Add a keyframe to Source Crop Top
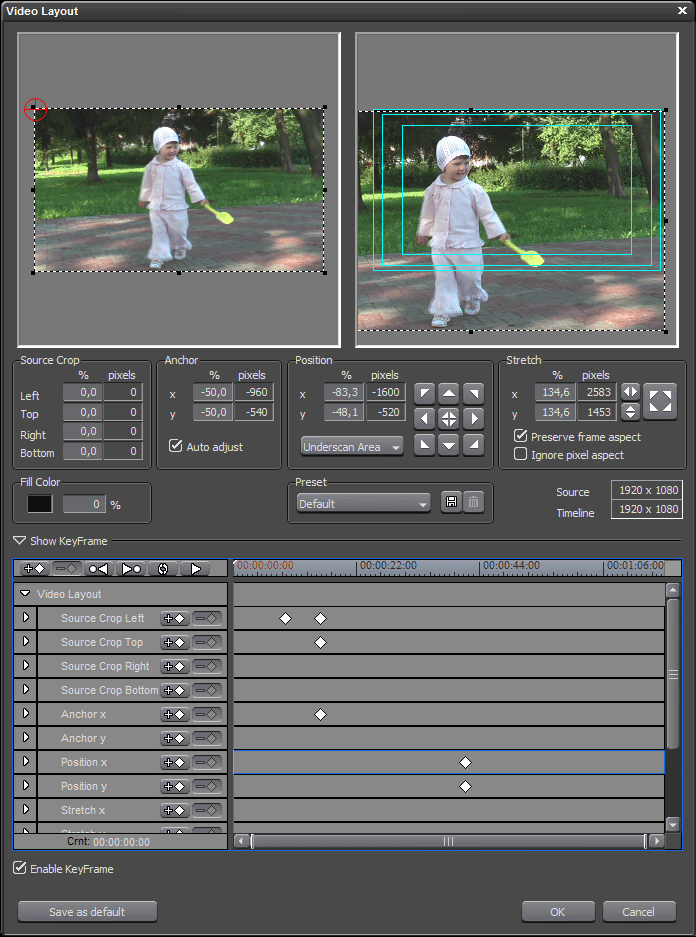 (175, 643)
